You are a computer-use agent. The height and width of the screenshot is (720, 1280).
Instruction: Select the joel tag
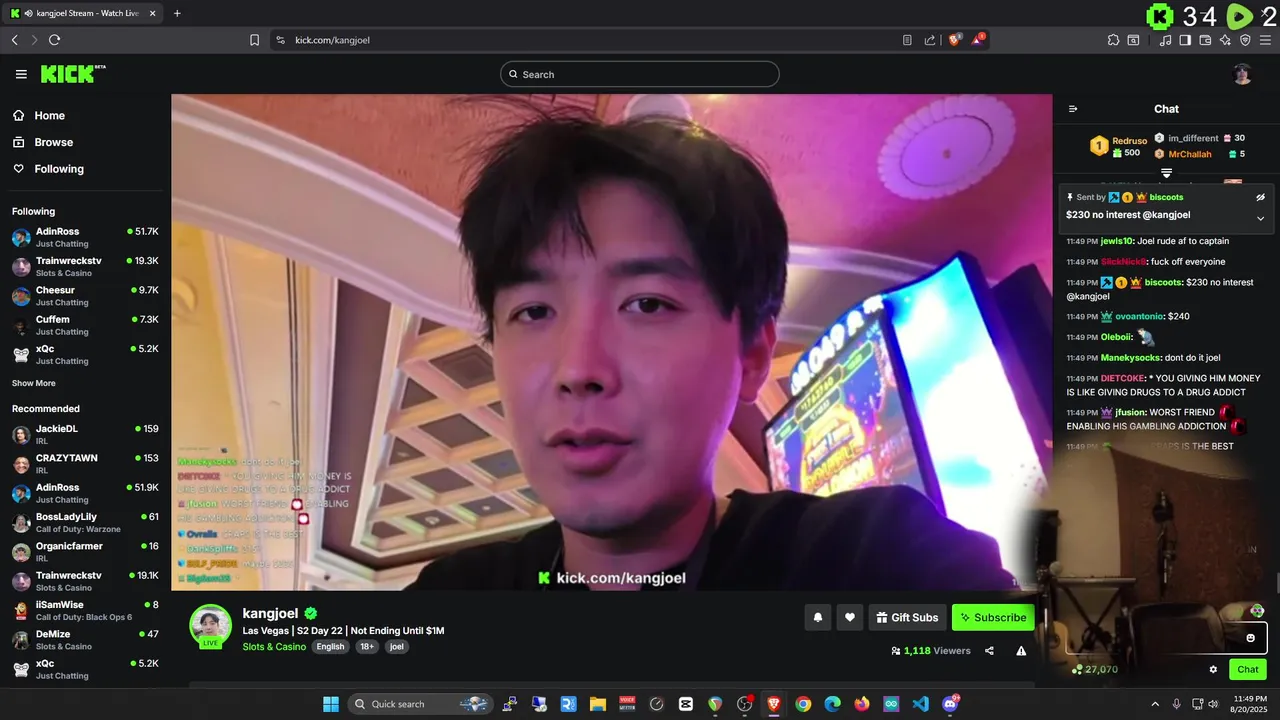(397, 647)
